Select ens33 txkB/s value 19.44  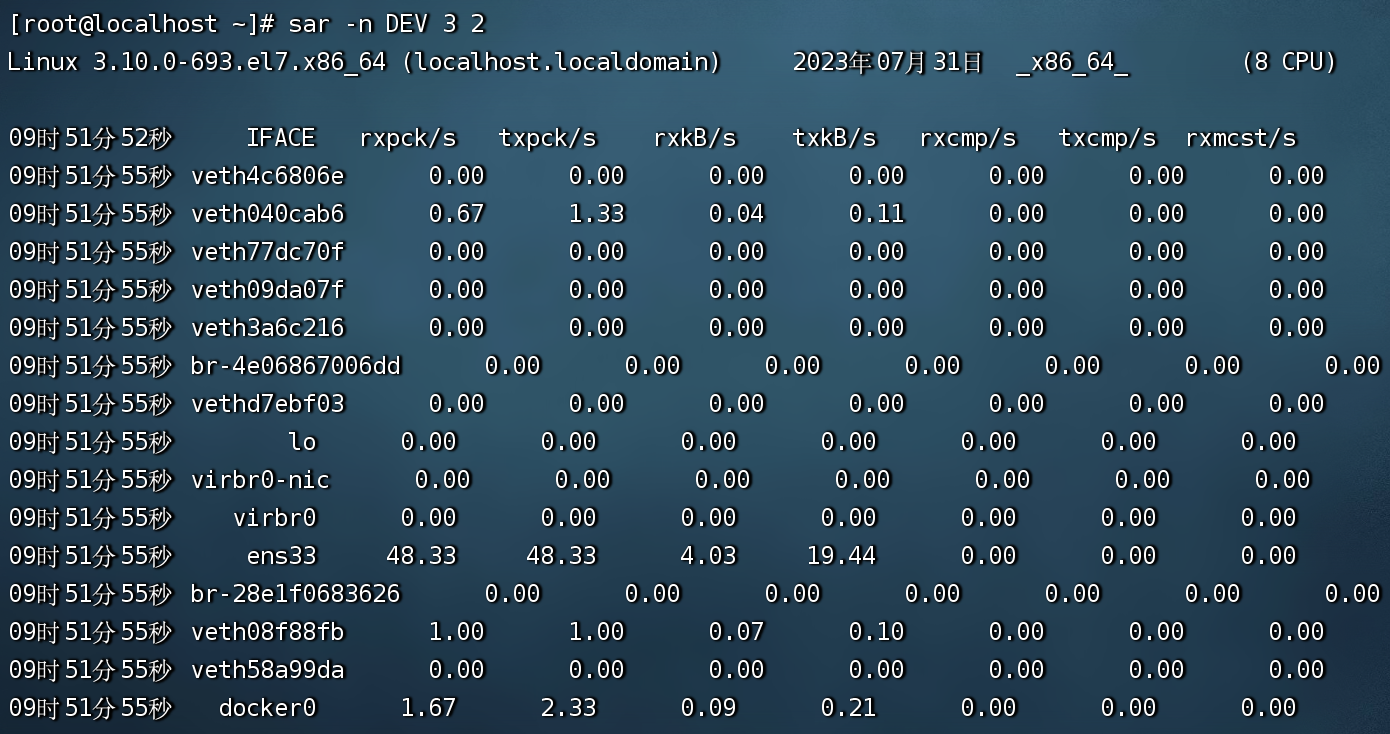click(x=842, y=556)
